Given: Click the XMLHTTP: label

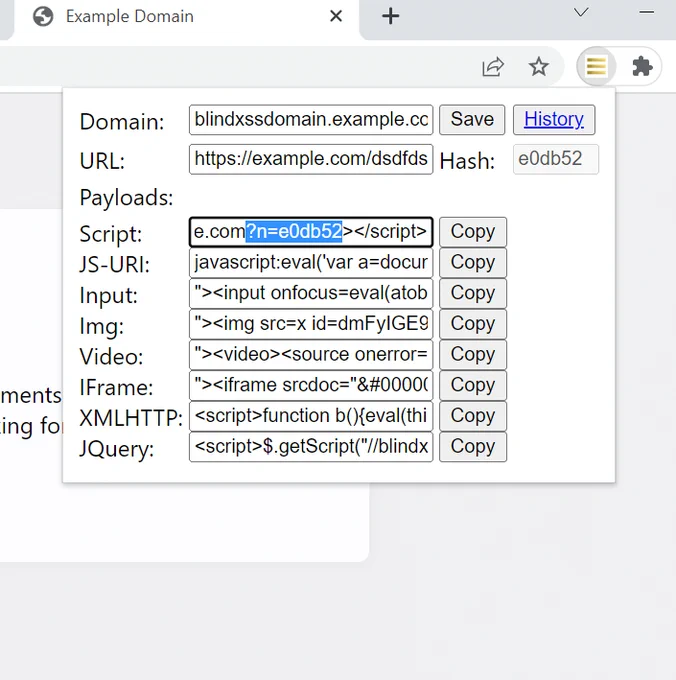Looking at the screenshot, I should 131,418.
